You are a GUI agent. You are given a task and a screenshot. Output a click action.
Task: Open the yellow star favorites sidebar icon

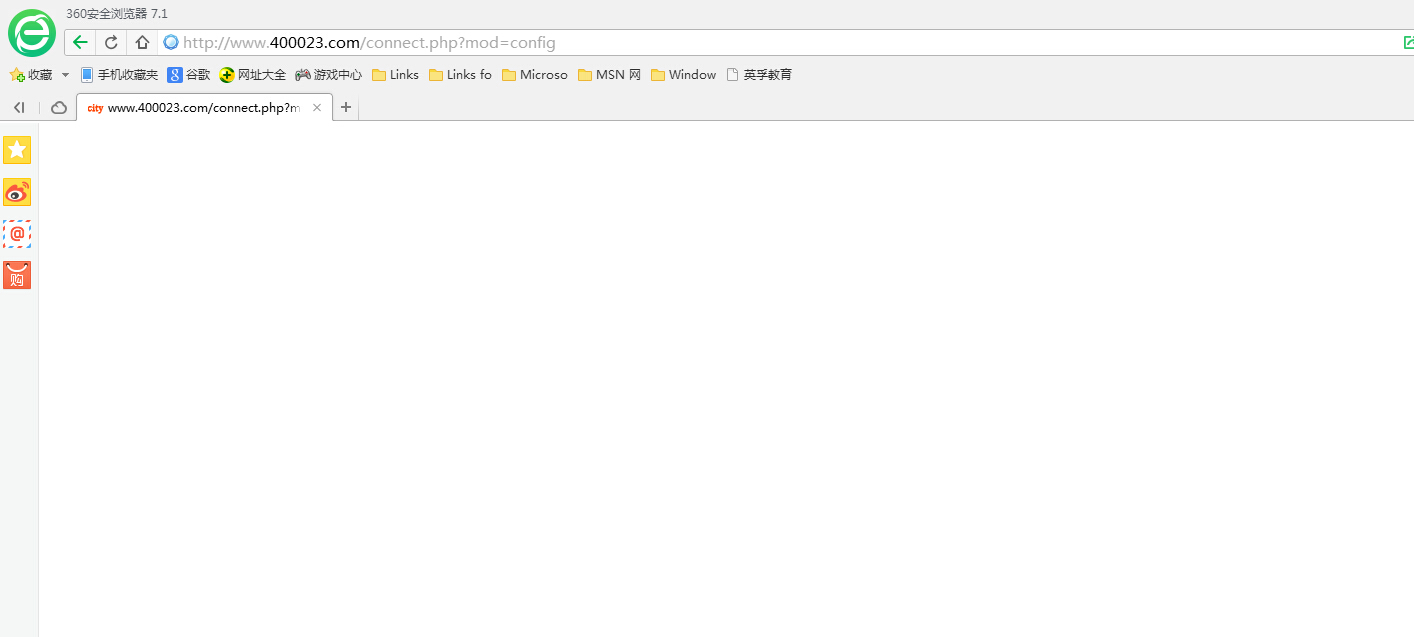(17, 150)
